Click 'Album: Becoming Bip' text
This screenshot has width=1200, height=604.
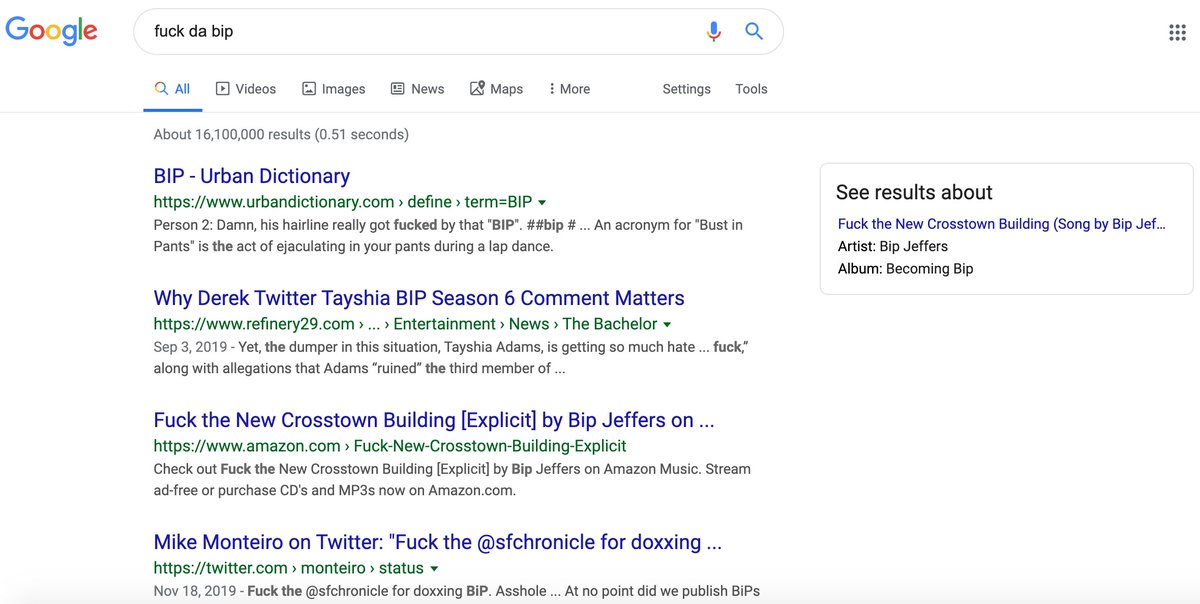click(x=905, y=268)
